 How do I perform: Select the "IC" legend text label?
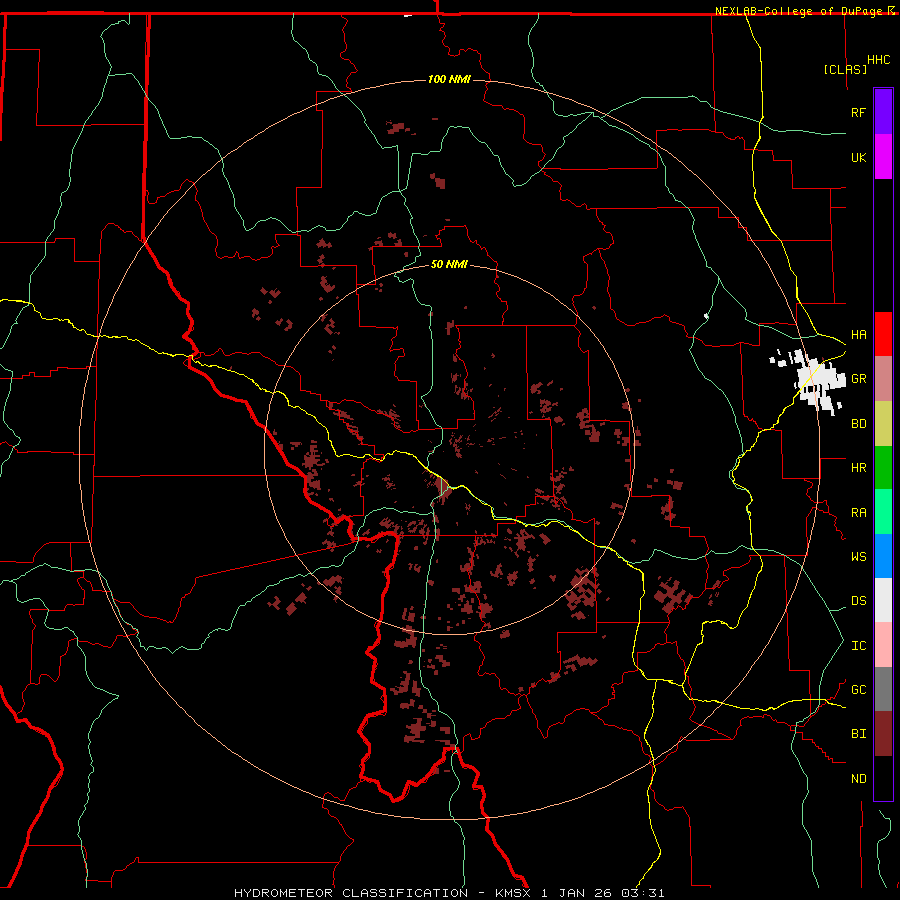(x=859, y=646)
